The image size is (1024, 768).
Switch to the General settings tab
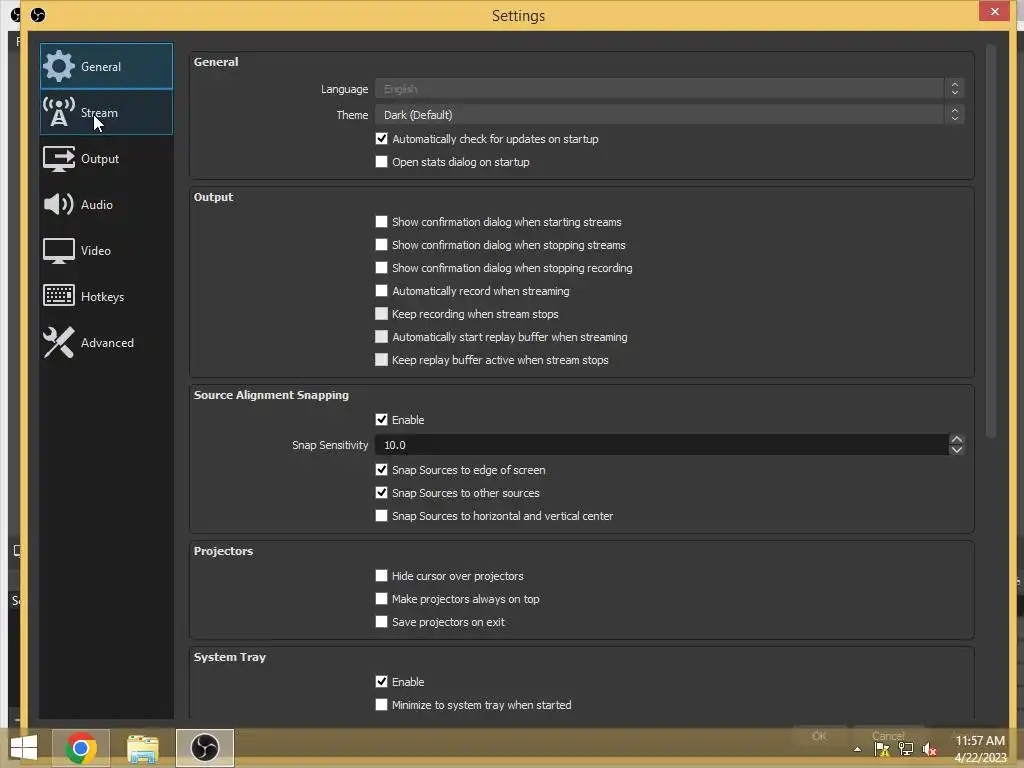point(106,66)
